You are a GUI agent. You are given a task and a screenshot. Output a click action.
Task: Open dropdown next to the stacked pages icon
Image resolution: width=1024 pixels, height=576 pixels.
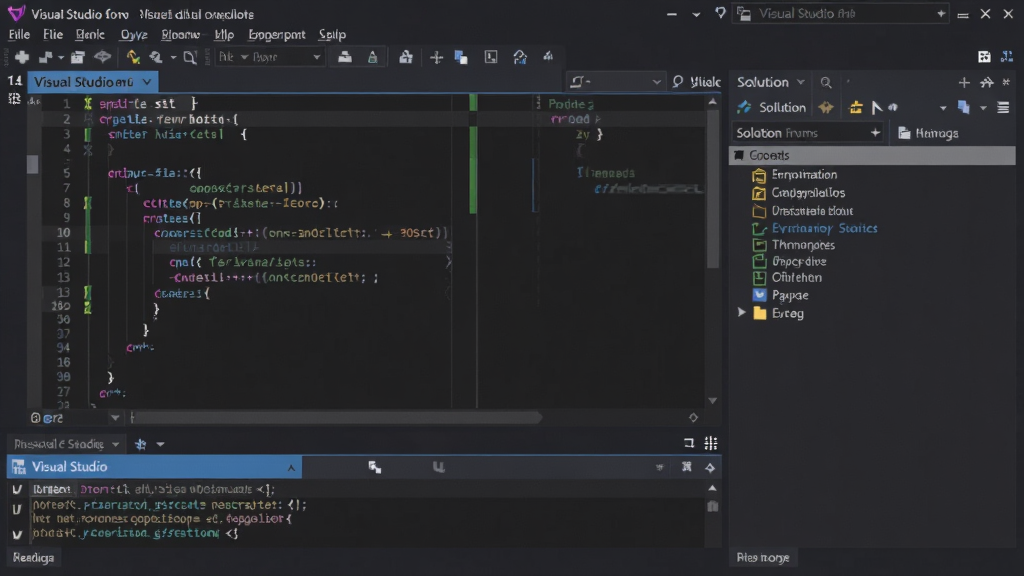click(983, 108)
